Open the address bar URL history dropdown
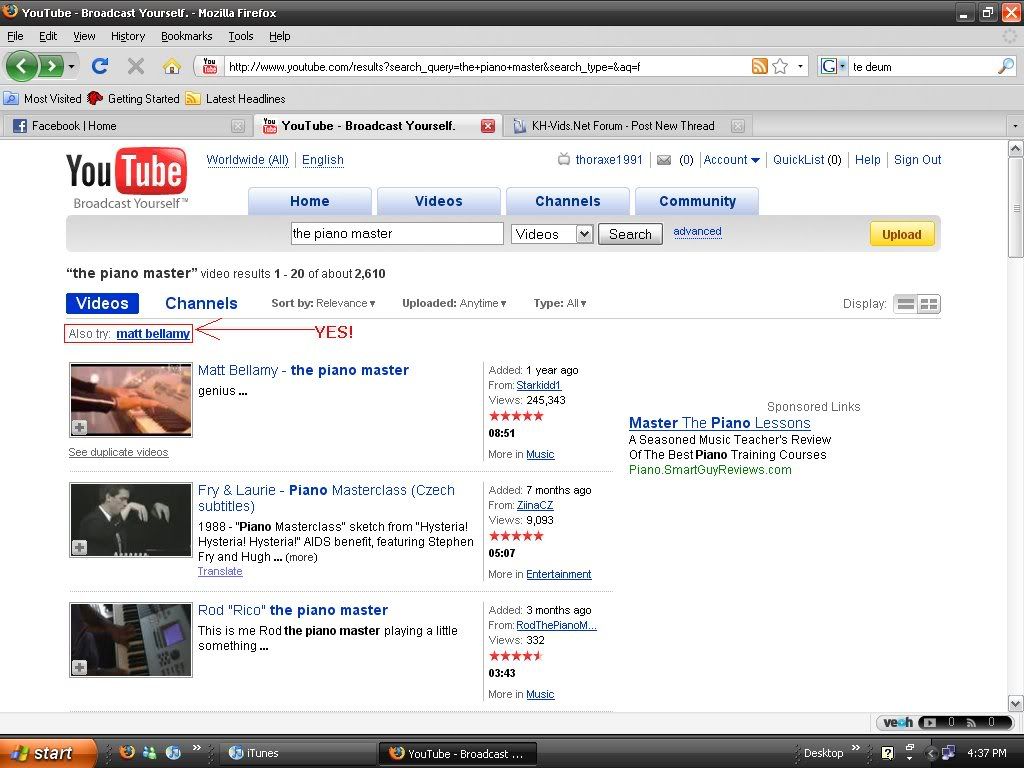The image size is (1024, 768). tap(801, 66)
